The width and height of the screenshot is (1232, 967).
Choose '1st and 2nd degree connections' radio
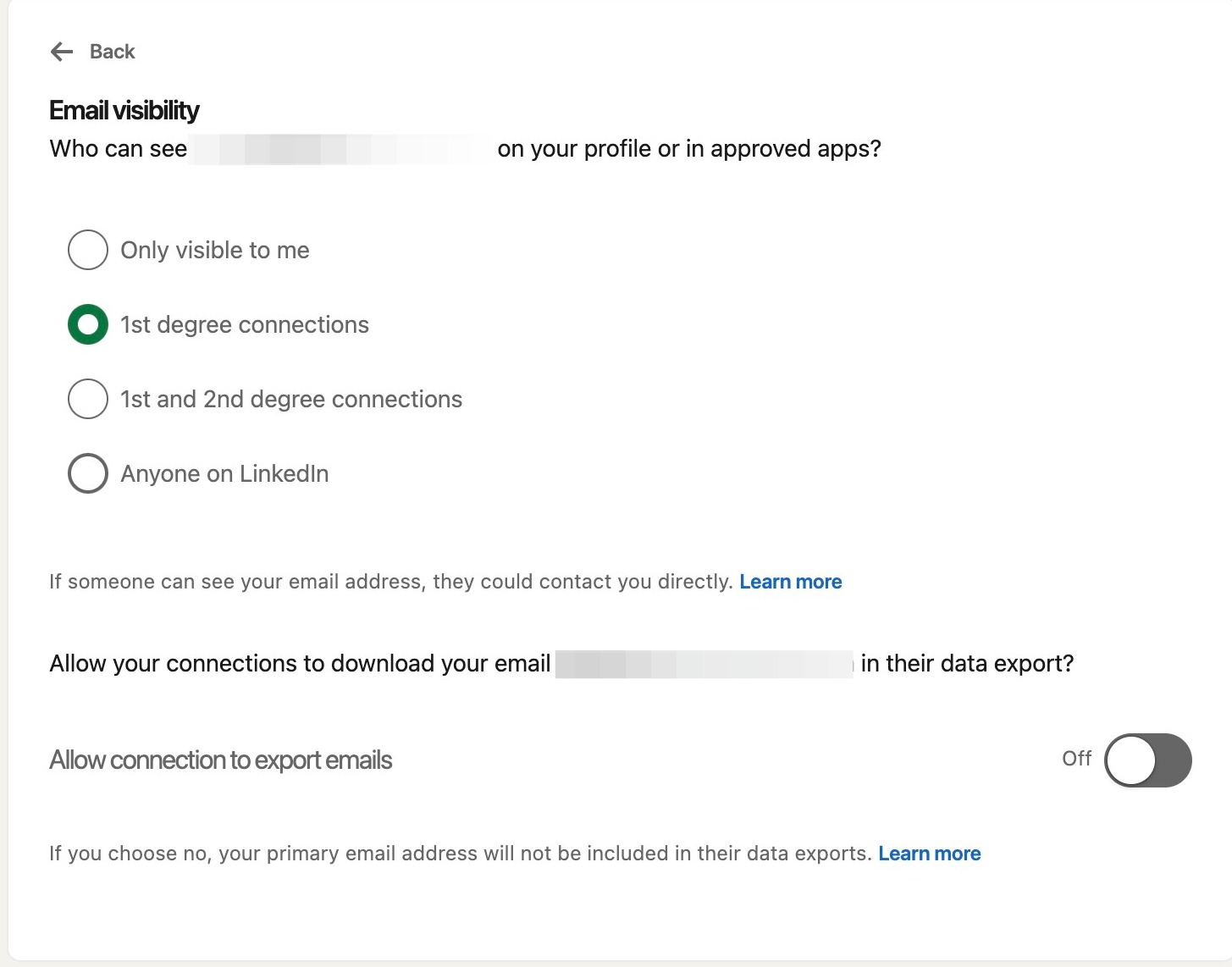88,399
